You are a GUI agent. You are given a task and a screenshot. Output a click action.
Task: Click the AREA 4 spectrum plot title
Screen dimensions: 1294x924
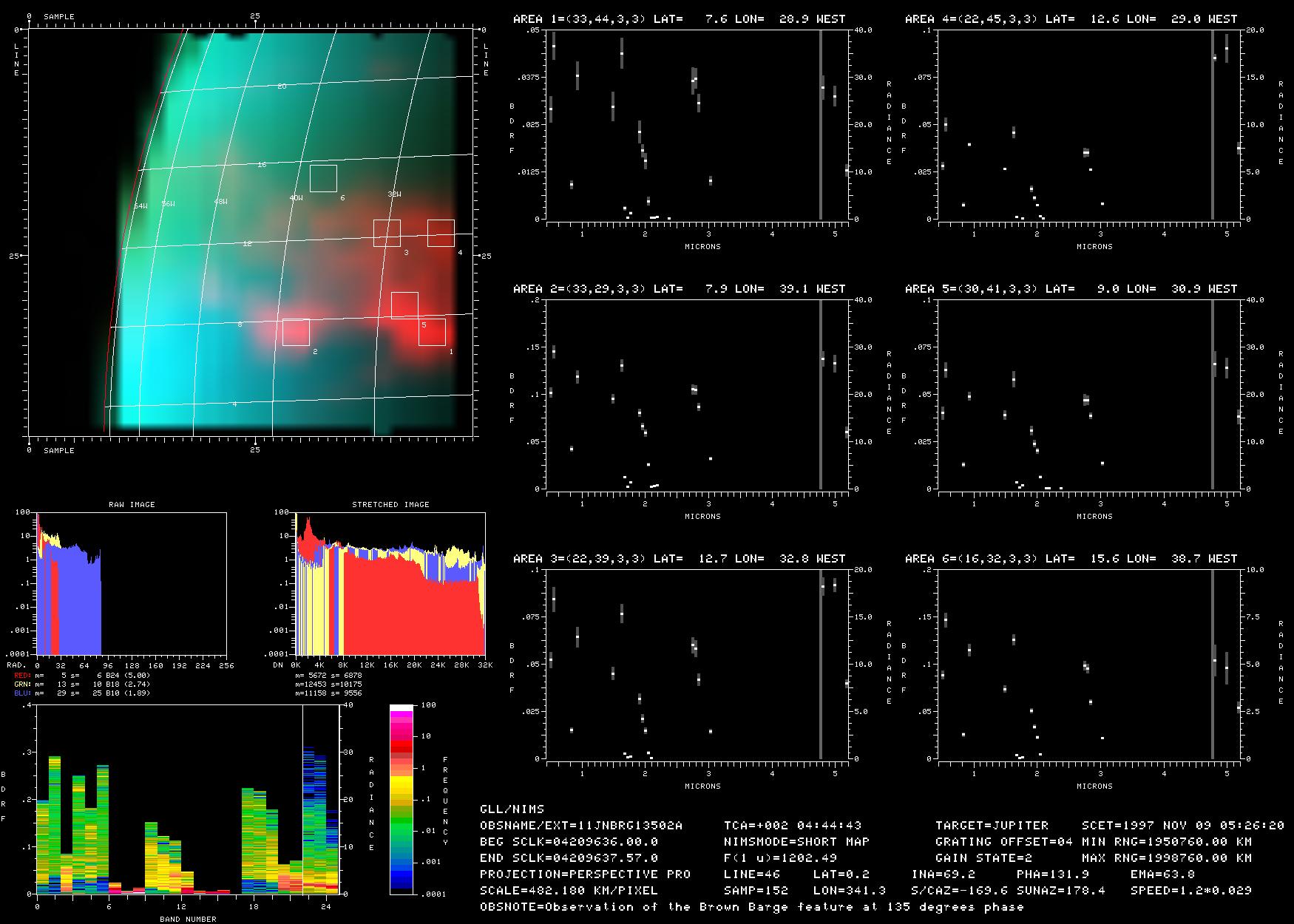tap(1071, 19)
